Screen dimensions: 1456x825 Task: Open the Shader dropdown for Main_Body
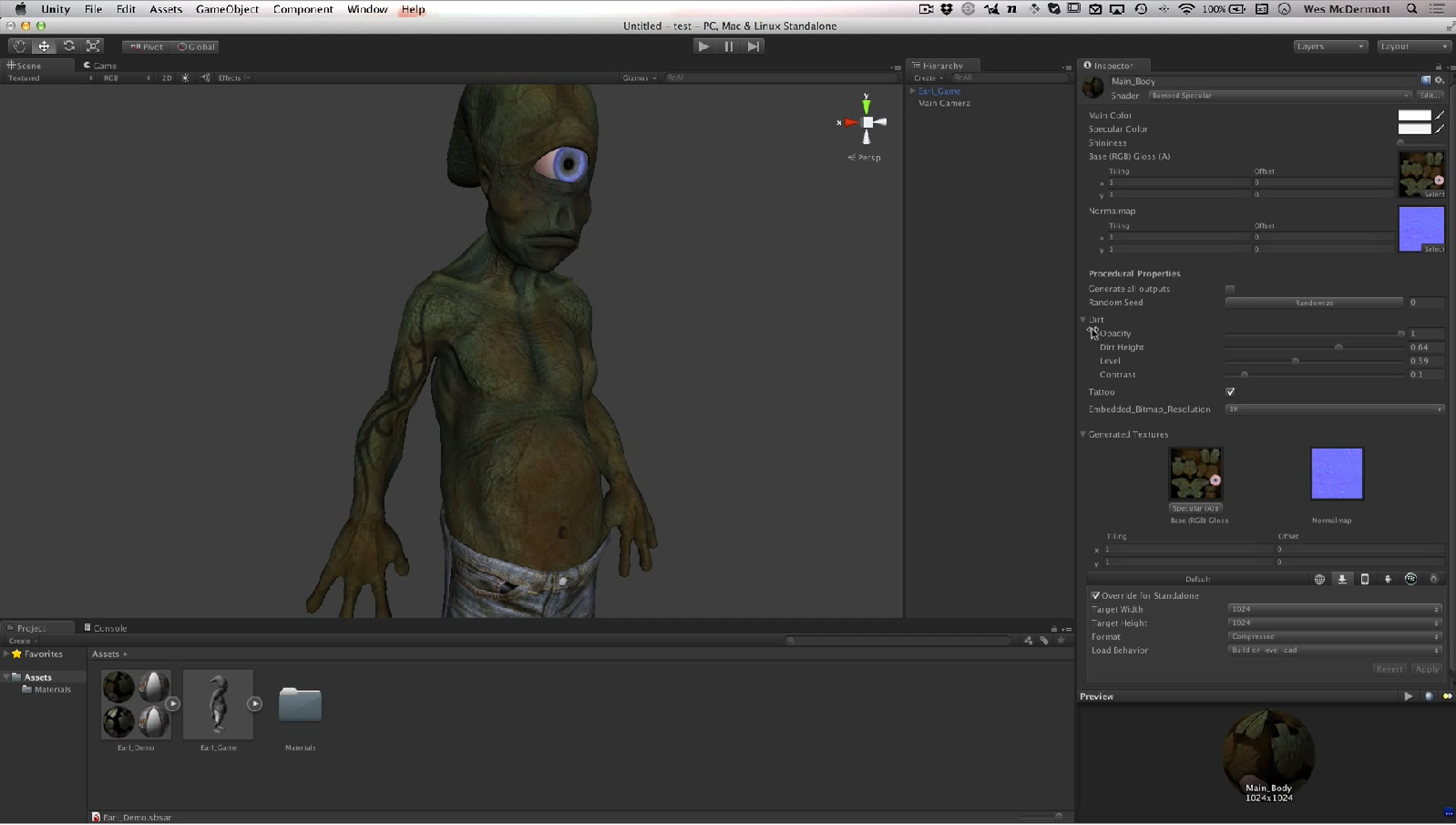[x=1278, y=96]
